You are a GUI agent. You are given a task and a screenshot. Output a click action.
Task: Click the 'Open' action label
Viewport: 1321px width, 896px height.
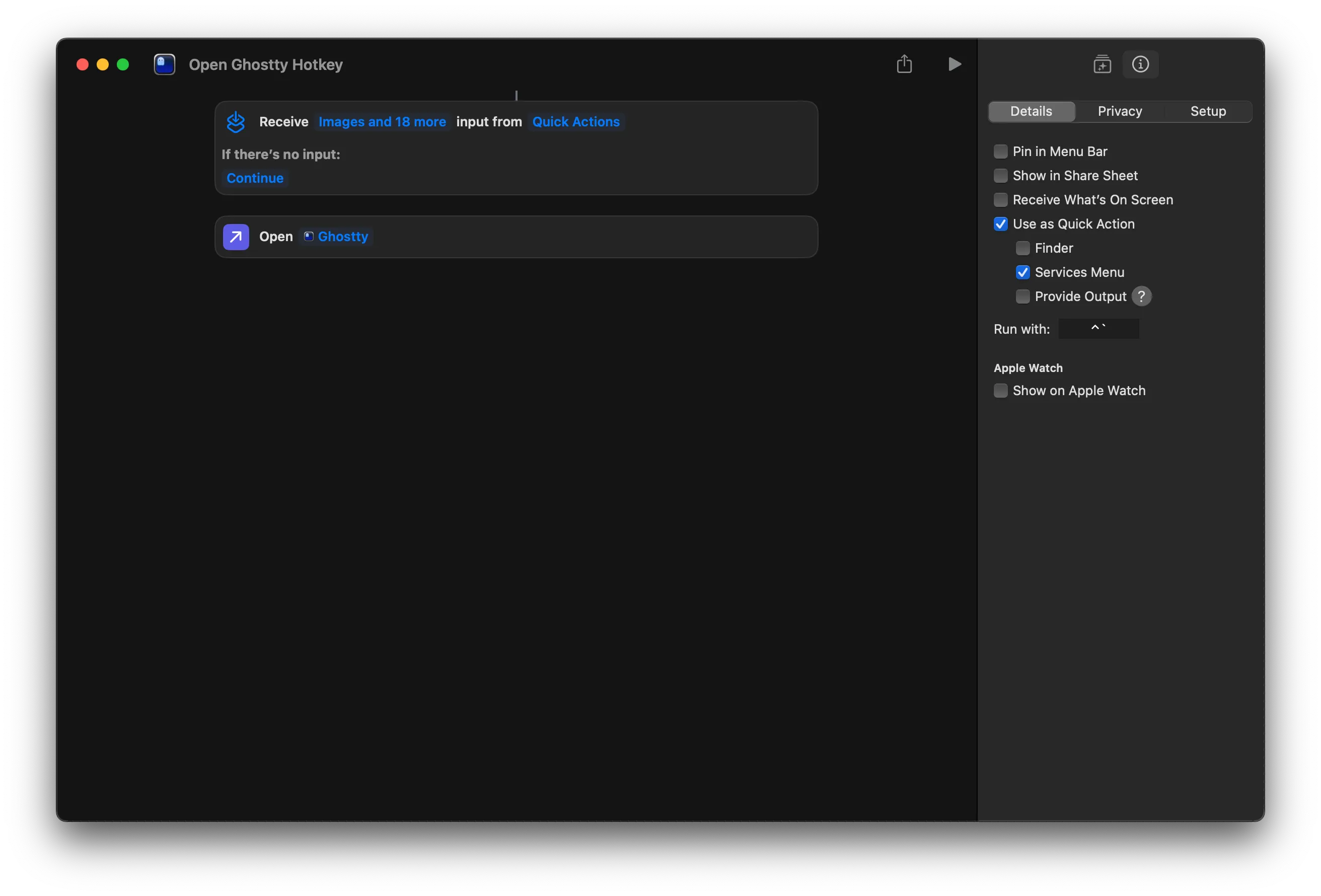276,237
